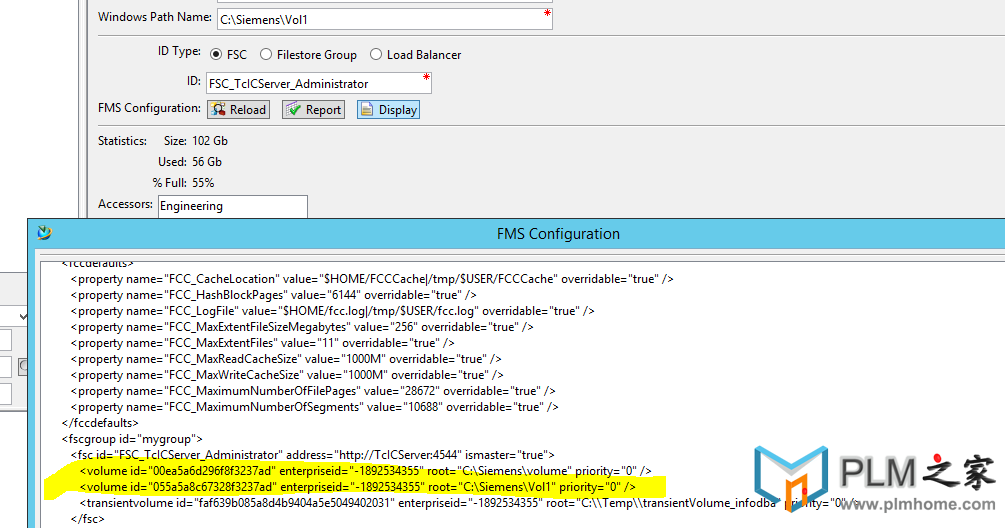Click the FCC_MaxExtentFiles property line
Image resolution: width=1005 pixels, height=528 pixels.
click(263, 343)
